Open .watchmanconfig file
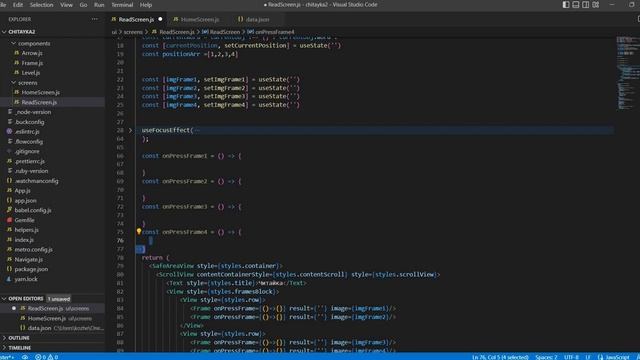 (x=36, y=181)
